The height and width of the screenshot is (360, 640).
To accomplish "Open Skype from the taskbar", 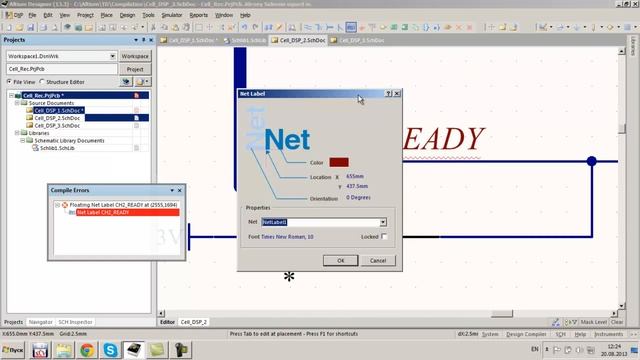I will point(110,350).
